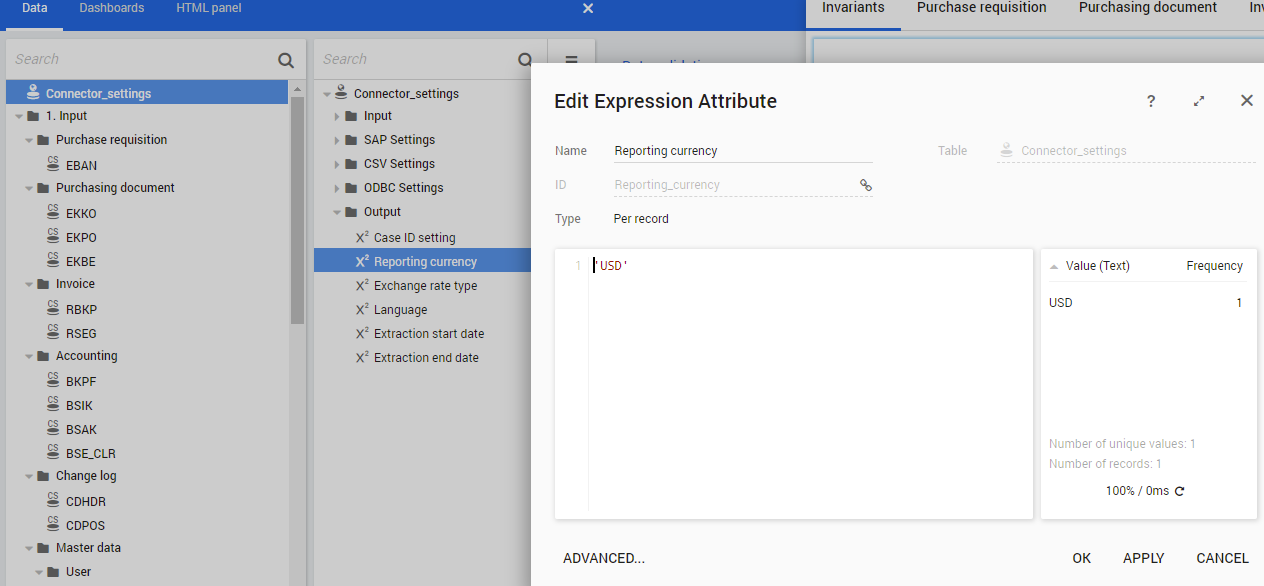The width and height of the screenshot is (1264, 586).
Task: Collapse the Purchasing document folder
Action: point(30,188)
